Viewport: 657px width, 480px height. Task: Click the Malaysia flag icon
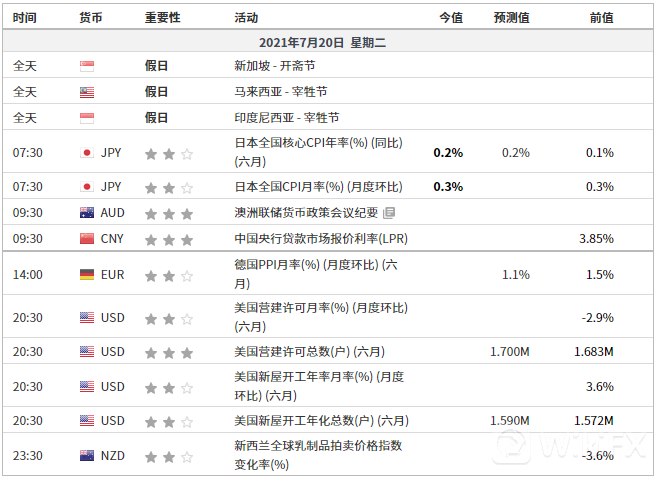(86, 92)
